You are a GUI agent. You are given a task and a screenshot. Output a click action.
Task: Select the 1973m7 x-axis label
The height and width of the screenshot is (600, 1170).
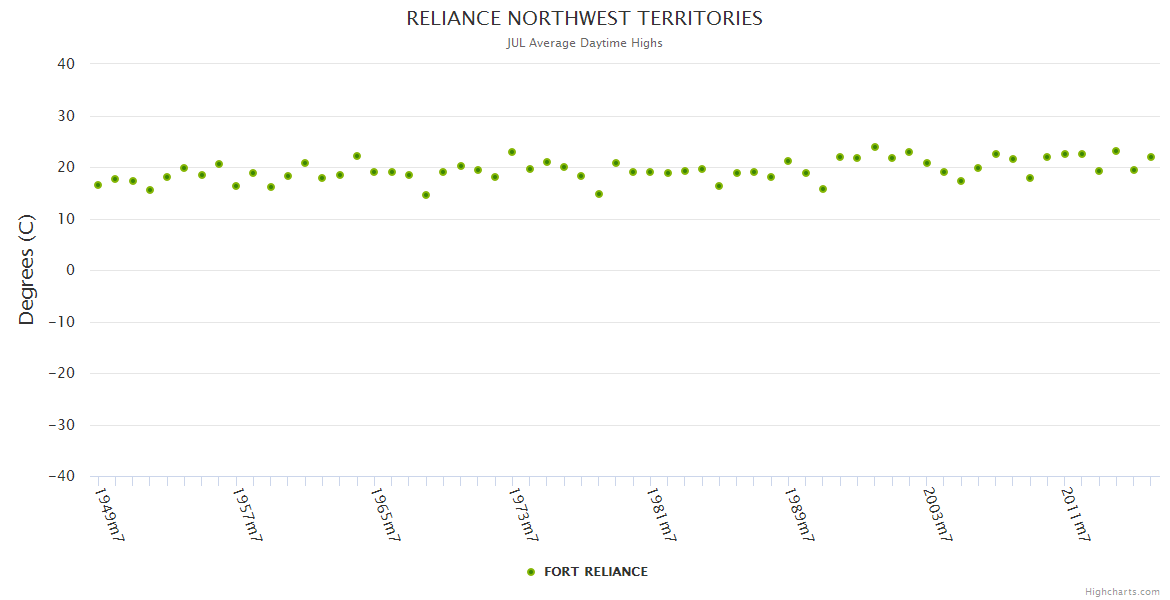click(523, 514)
